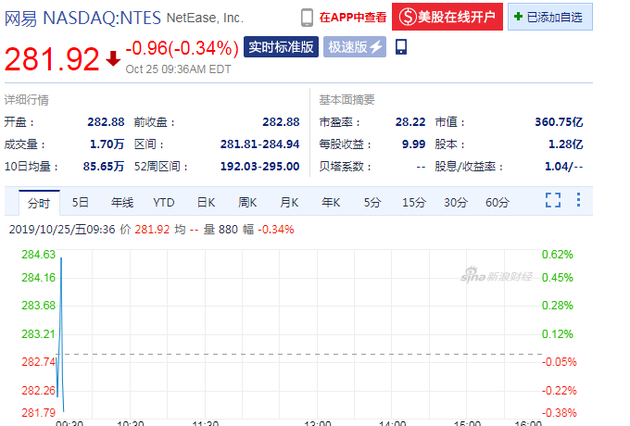Select the 60分 interval tab
The width and height of the screenshot is (630, 426).
pyautogui.click(x=497, y=202)
